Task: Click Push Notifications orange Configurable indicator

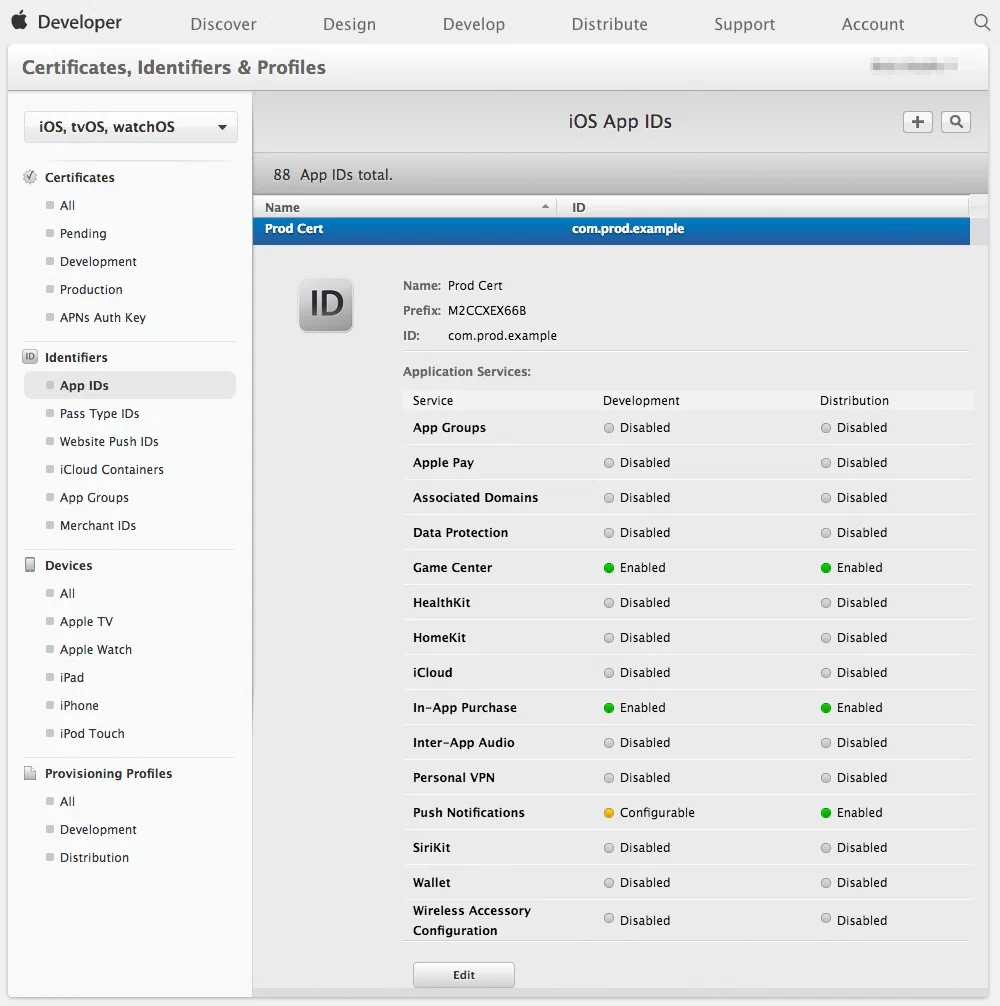Action: tap(608, 813)
